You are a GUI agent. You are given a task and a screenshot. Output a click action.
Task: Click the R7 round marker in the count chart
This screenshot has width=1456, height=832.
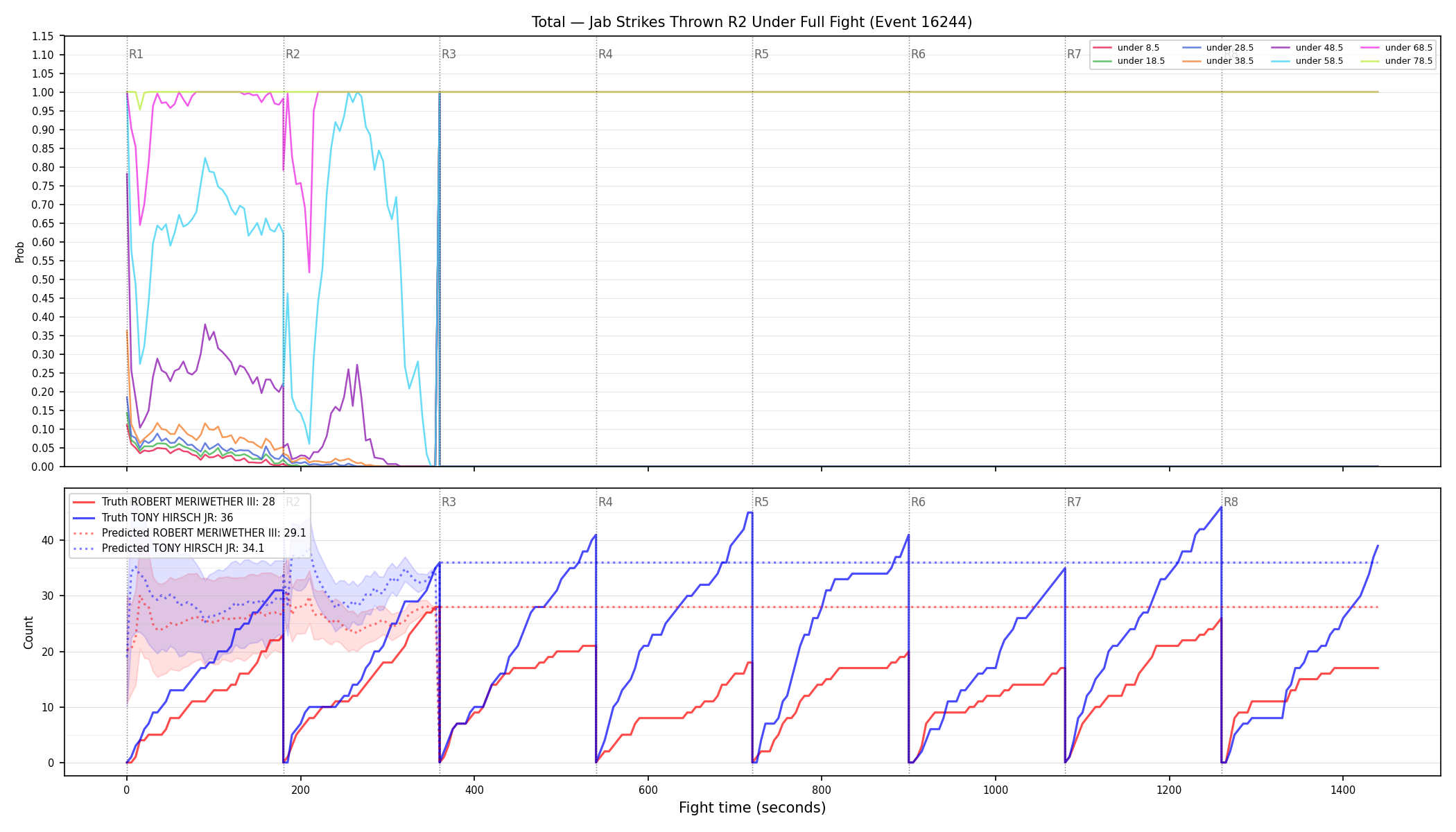pyautogui.click(x=1074, y=502)
